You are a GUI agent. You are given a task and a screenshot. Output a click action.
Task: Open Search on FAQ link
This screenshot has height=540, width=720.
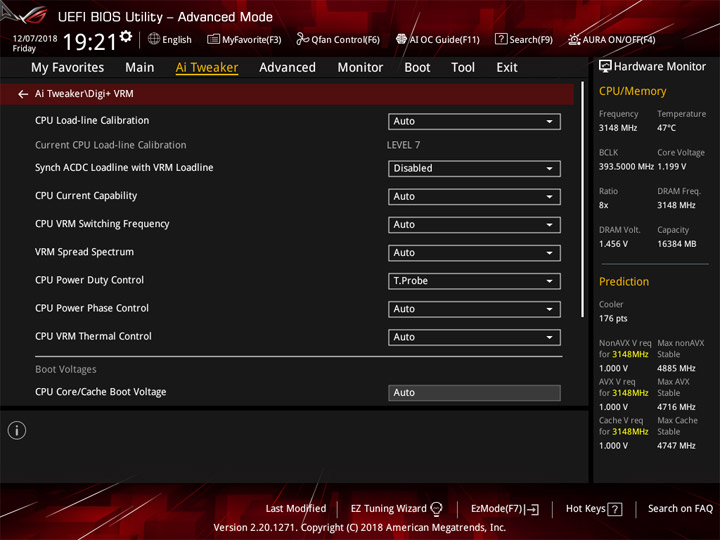[680, 509]
